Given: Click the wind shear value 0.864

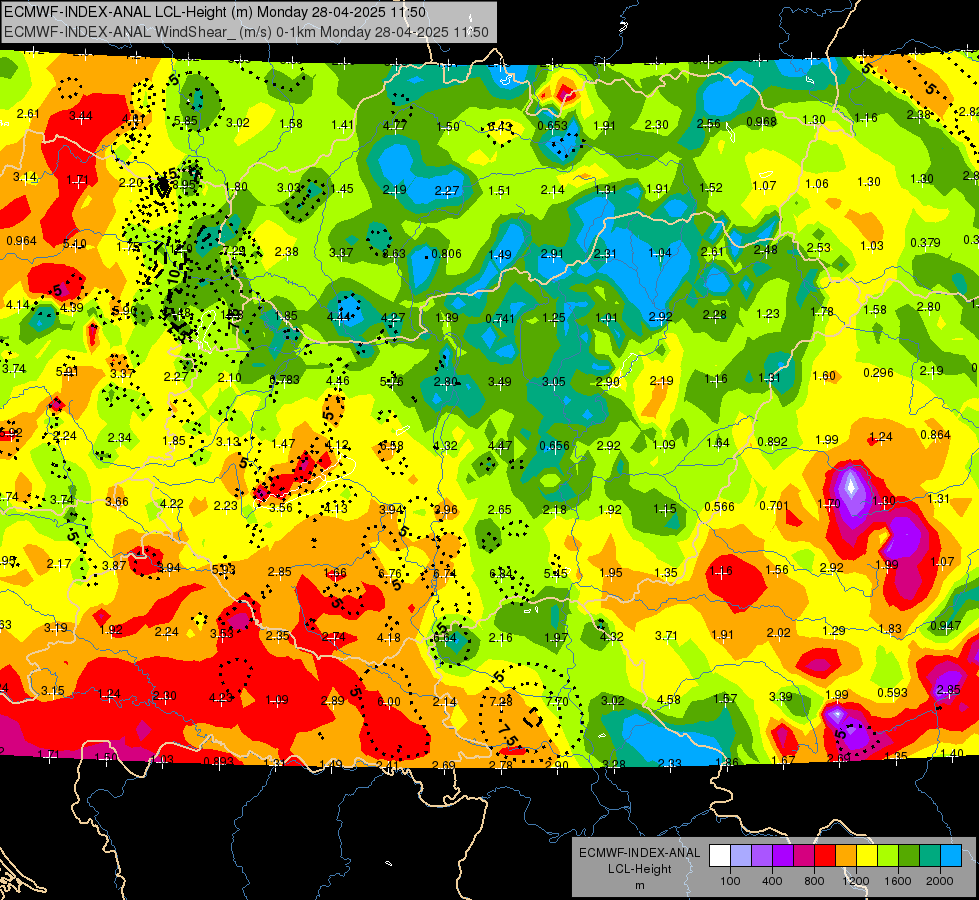Looking at the screenshot, I should click(x=935, y=435).
